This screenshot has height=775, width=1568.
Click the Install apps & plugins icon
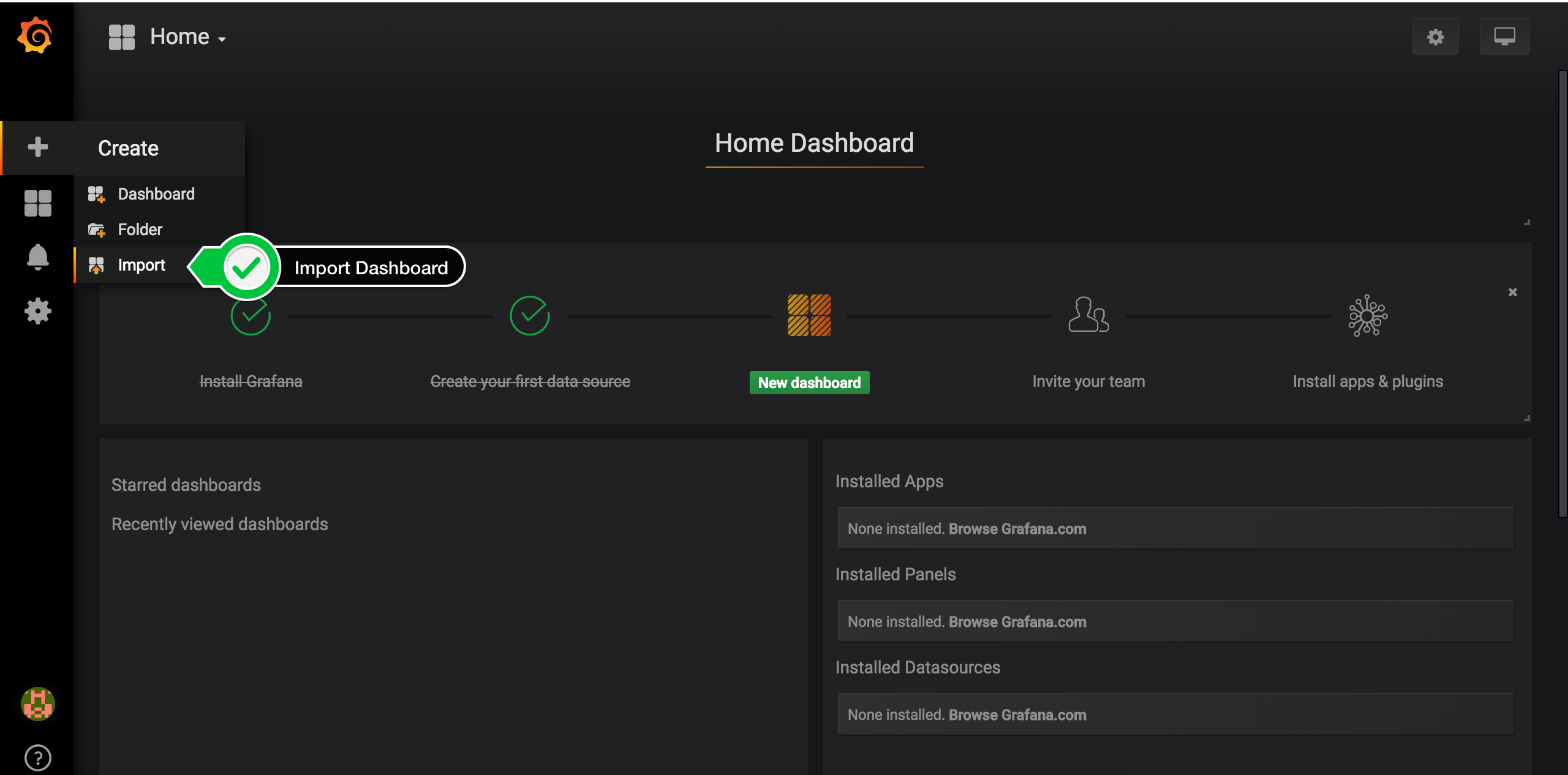coord(1368,316)
